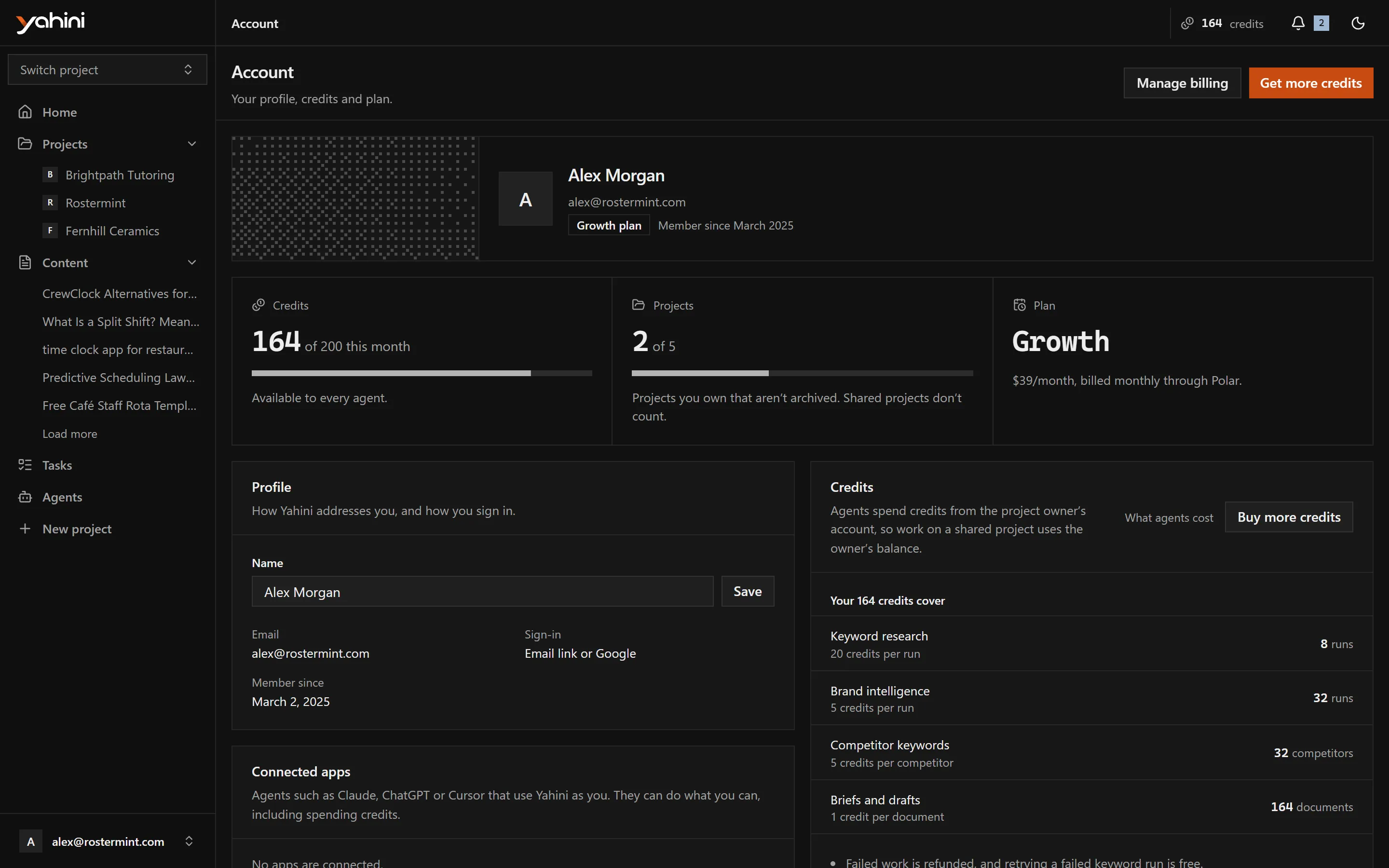Select time clock app for restaurant item

(x=118, y=350)
